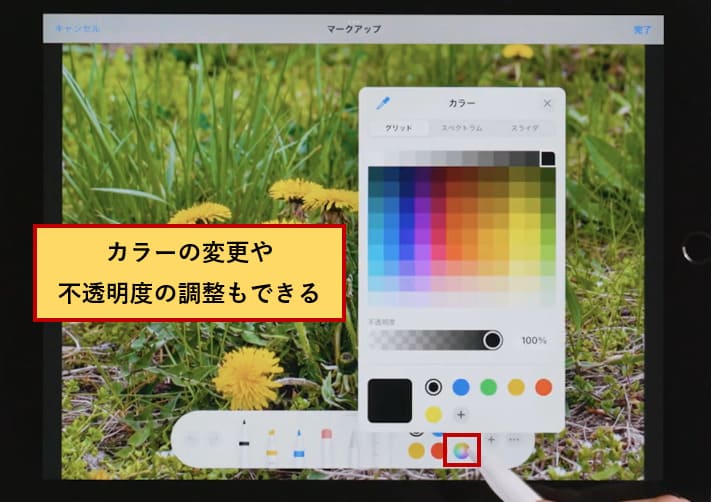The height and width of the screenshot is (502, 712).
Task: Select the saved blue color dot
Action: [461, 387]
